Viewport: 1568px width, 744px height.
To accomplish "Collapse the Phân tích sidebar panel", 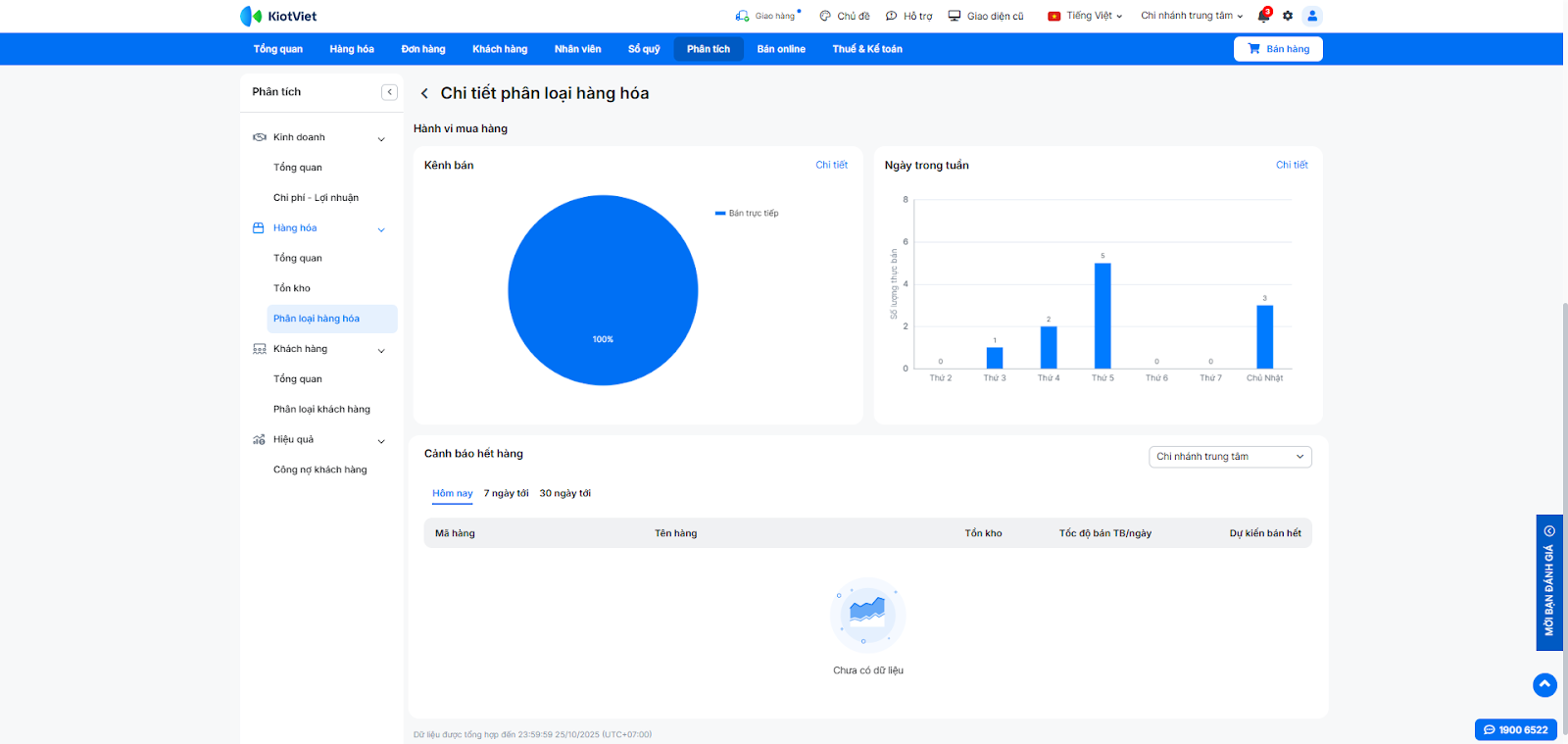I will pos(389,92).
